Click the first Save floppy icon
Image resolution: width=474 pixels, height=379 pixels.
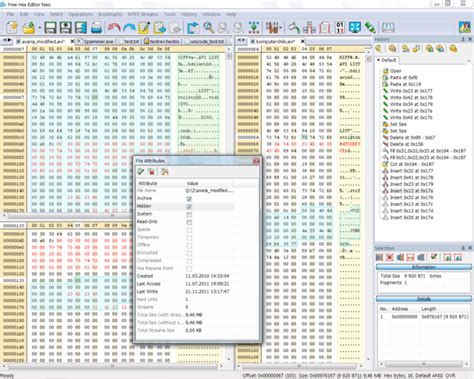[x=50, y=28]
